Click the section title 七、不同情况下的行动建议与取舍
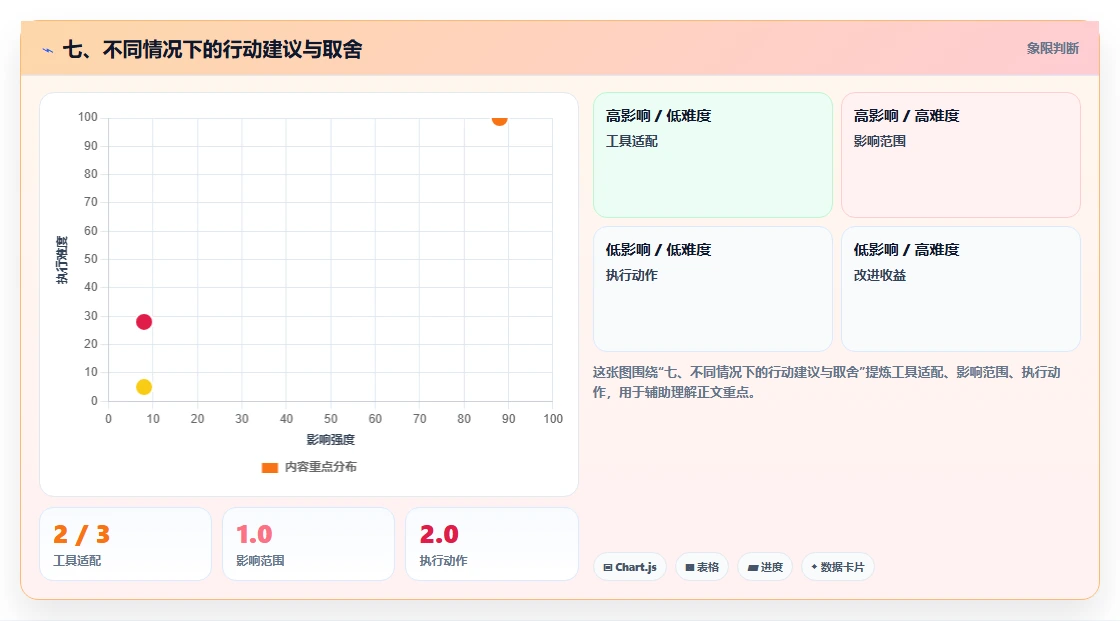 213,49
